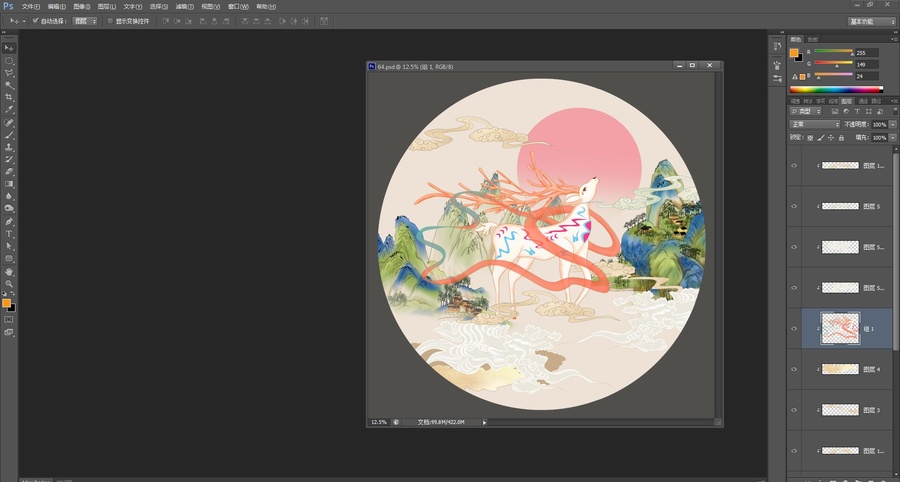The height and width of the screenshot is (482, 900).
Task: Select the 组 1 layer thumbnail
Action: pyautogui.click(x=840, y=328)
